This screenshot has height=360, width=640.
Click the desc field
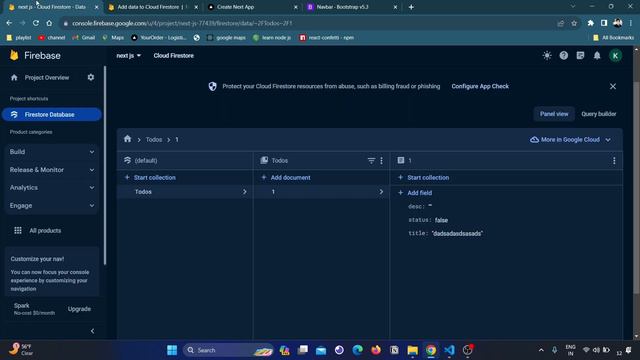click(x=420, y=207)
